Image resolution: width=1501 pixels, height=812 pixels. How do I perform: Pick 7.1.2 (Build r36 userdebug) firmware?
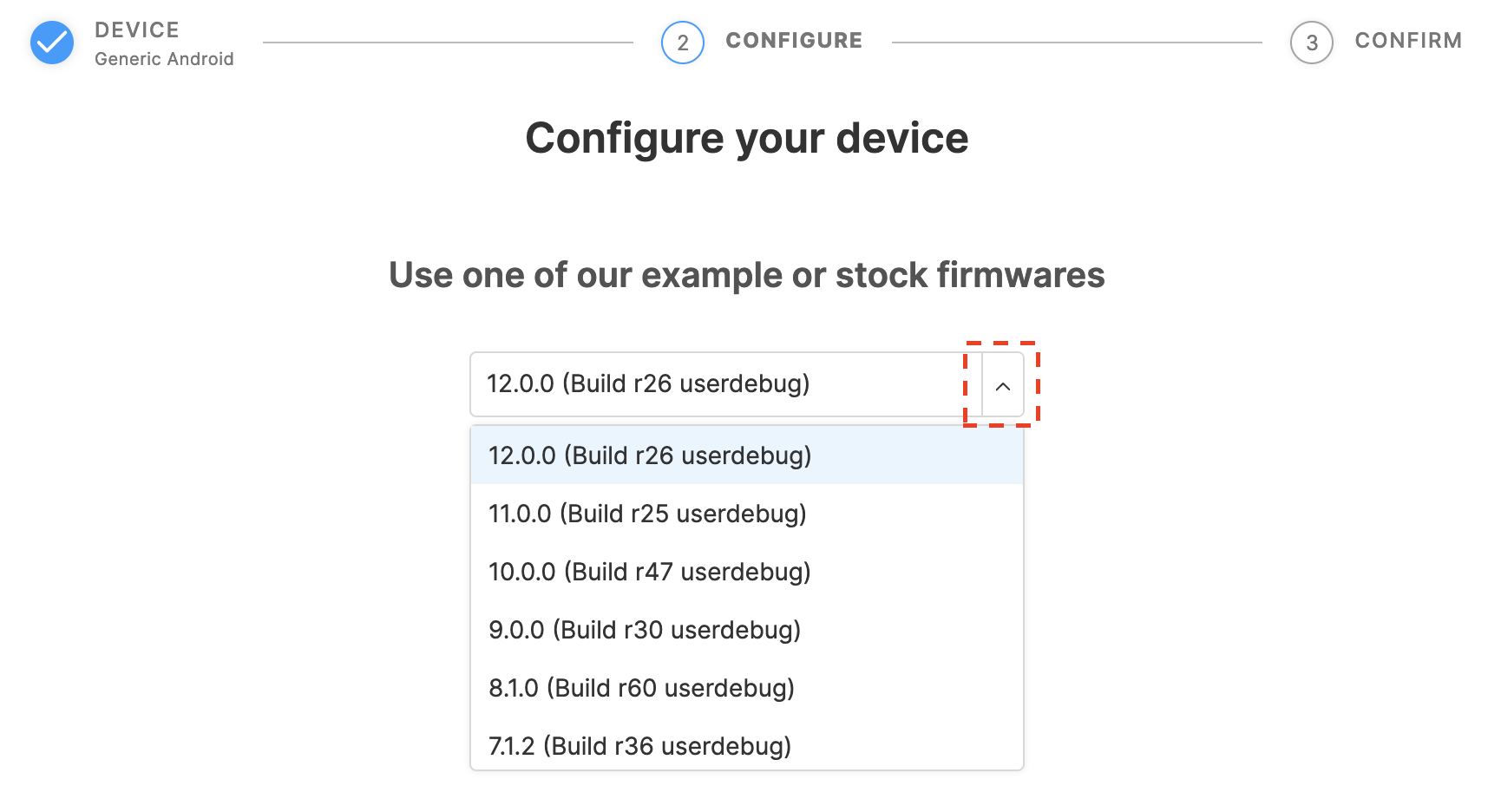tap(747, 744)
